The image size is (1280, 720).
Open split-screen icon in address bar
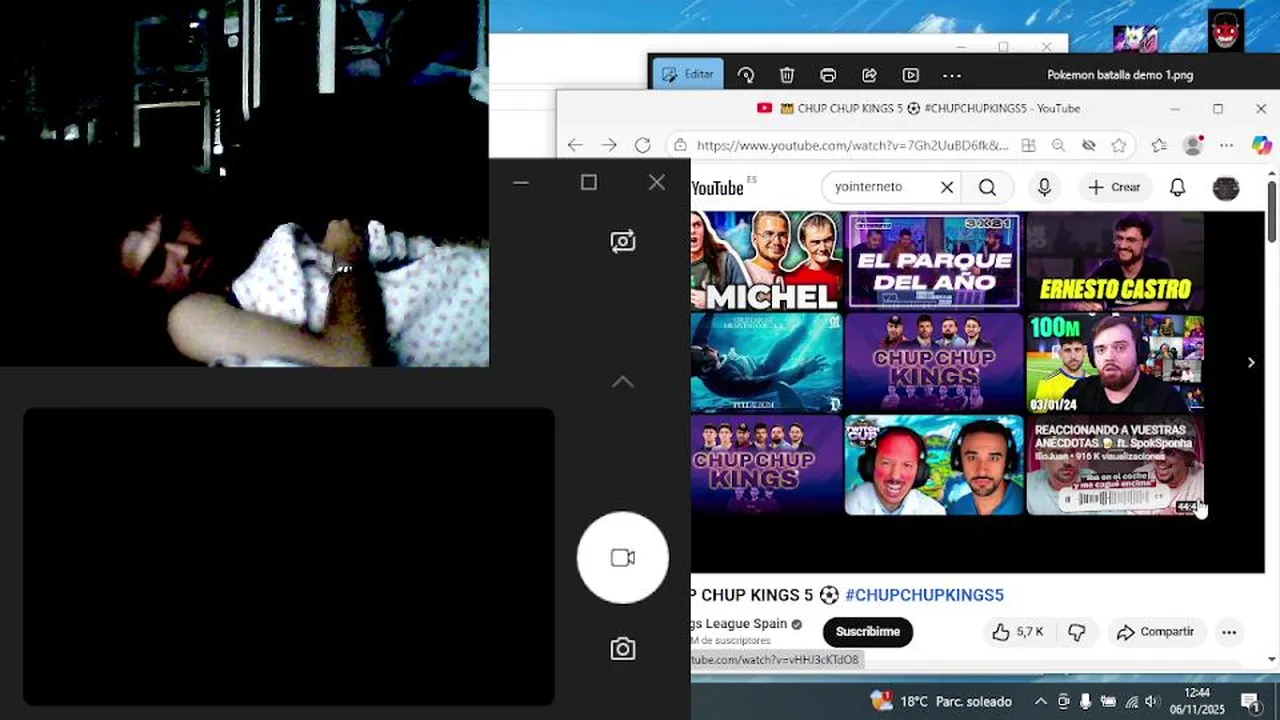coord(1028,145)
